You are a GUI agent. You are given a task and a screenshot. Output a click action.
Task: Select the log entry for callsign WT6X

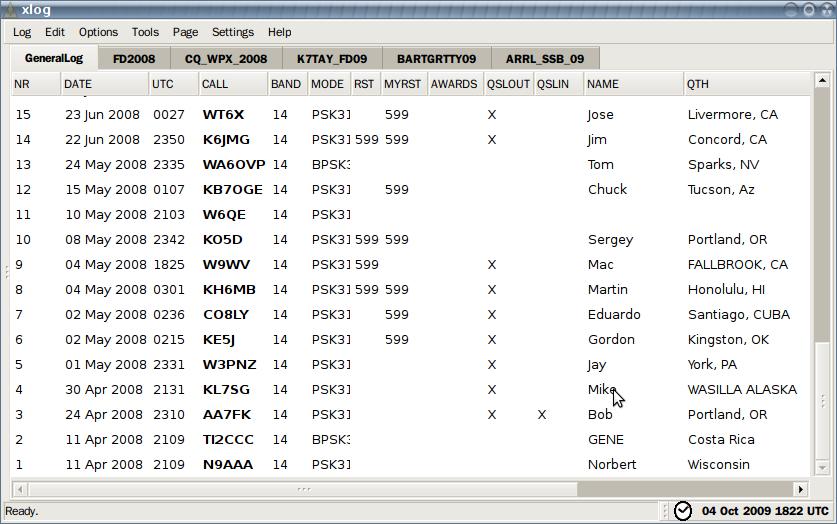(223, 115)
